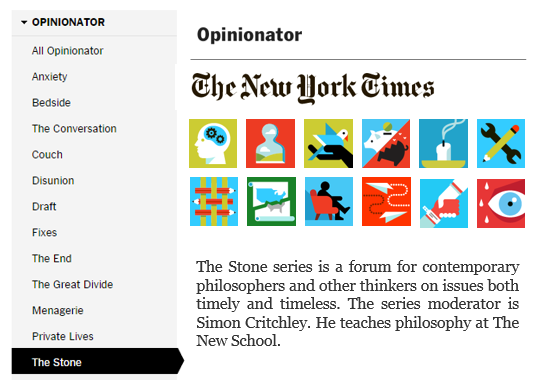Screen dimensions: 537x387
Task: Open the smoking candle icon
Action: 444,143
